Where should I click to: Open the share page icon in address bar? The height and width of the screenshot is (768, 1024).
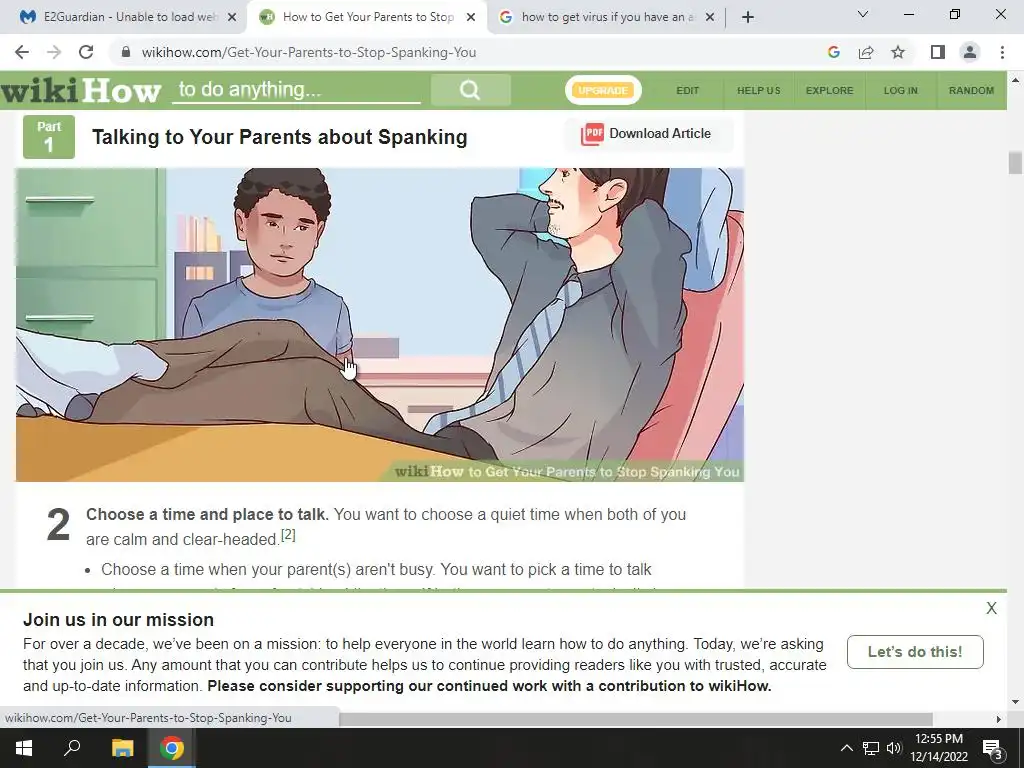pos(866,52)
